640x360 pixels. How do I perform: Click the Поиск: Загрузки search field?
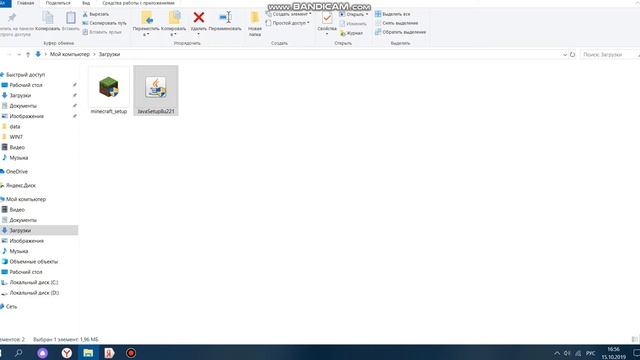(608, 54)
